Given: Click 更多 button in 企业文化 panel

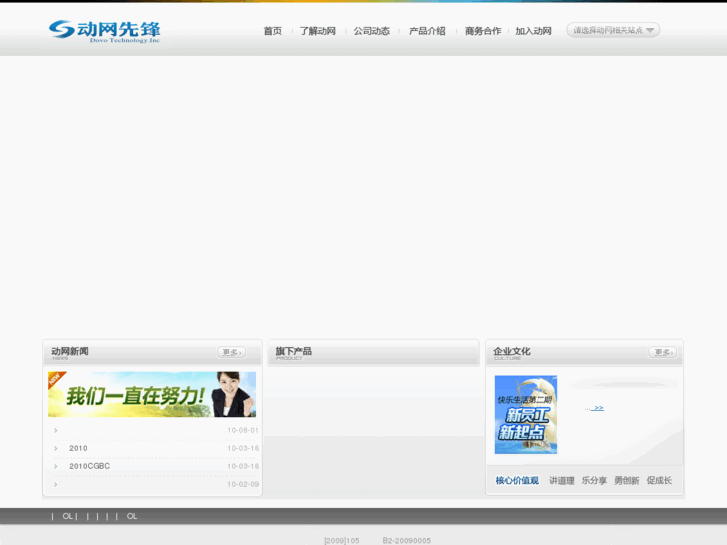Looking at the screenshot, I should pos(663,353).
